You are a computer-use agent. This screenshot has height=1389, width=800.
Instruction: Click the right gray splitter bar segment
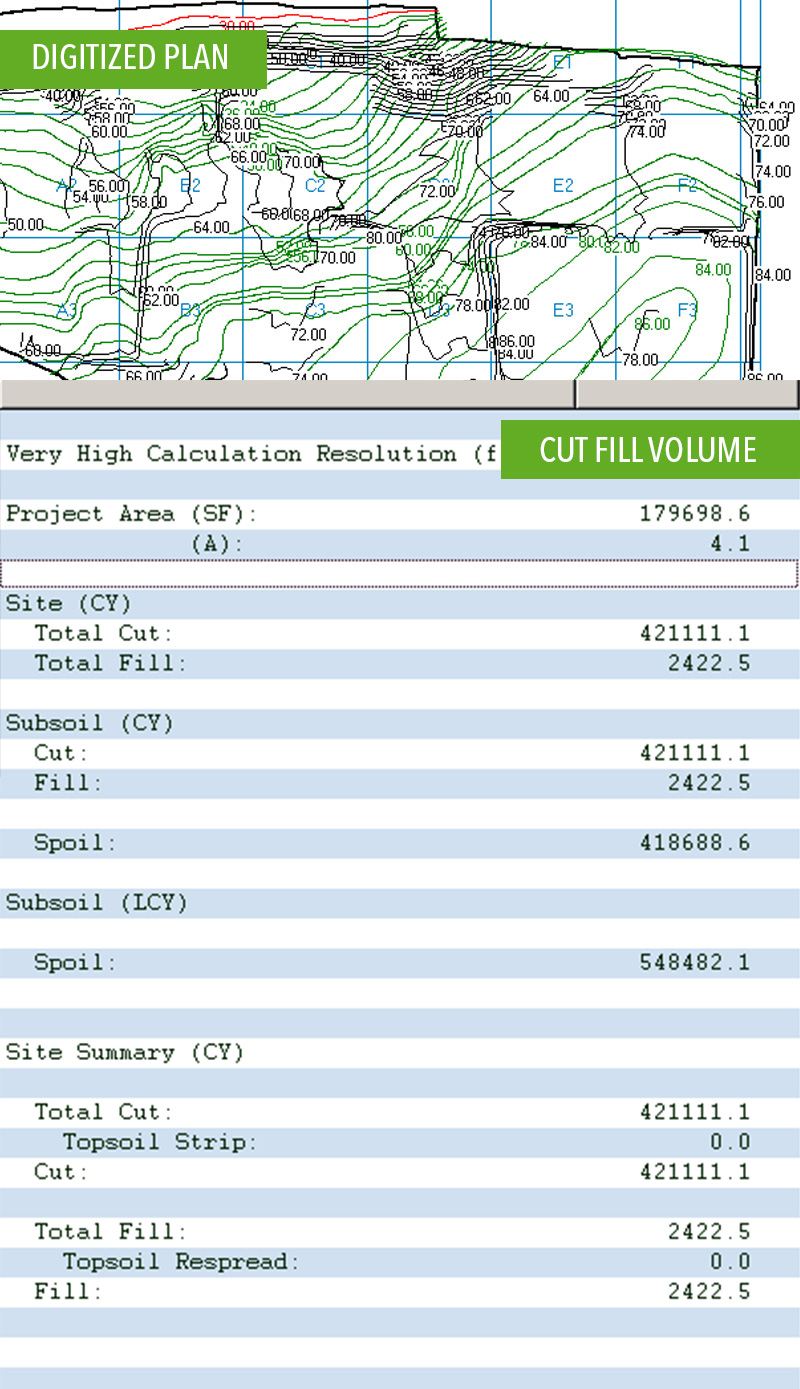[x=688, y=394]
